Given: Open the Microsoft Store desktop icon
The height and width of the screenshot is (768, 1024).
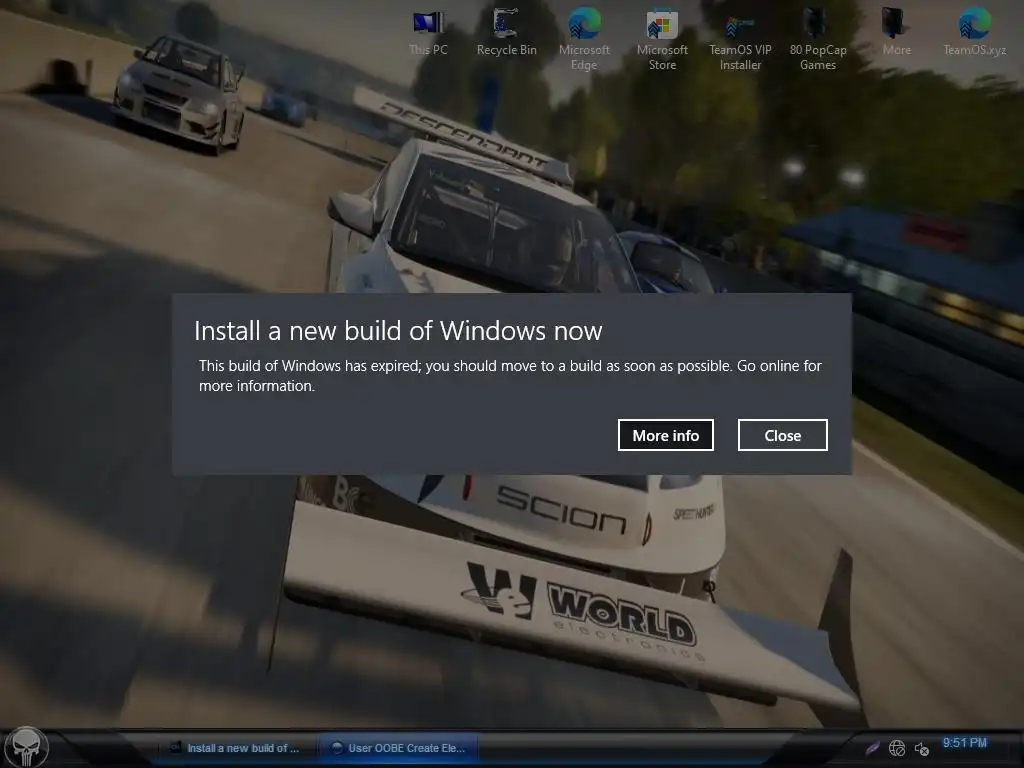Looking at the screenshot, I should (662, 39).
